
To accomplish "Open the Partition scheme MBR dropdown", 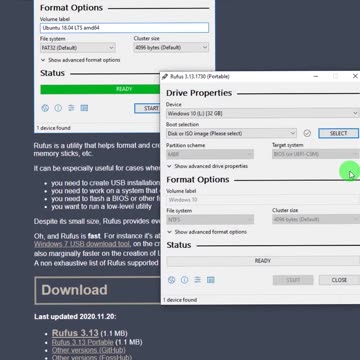I will [x=210, y=154].
